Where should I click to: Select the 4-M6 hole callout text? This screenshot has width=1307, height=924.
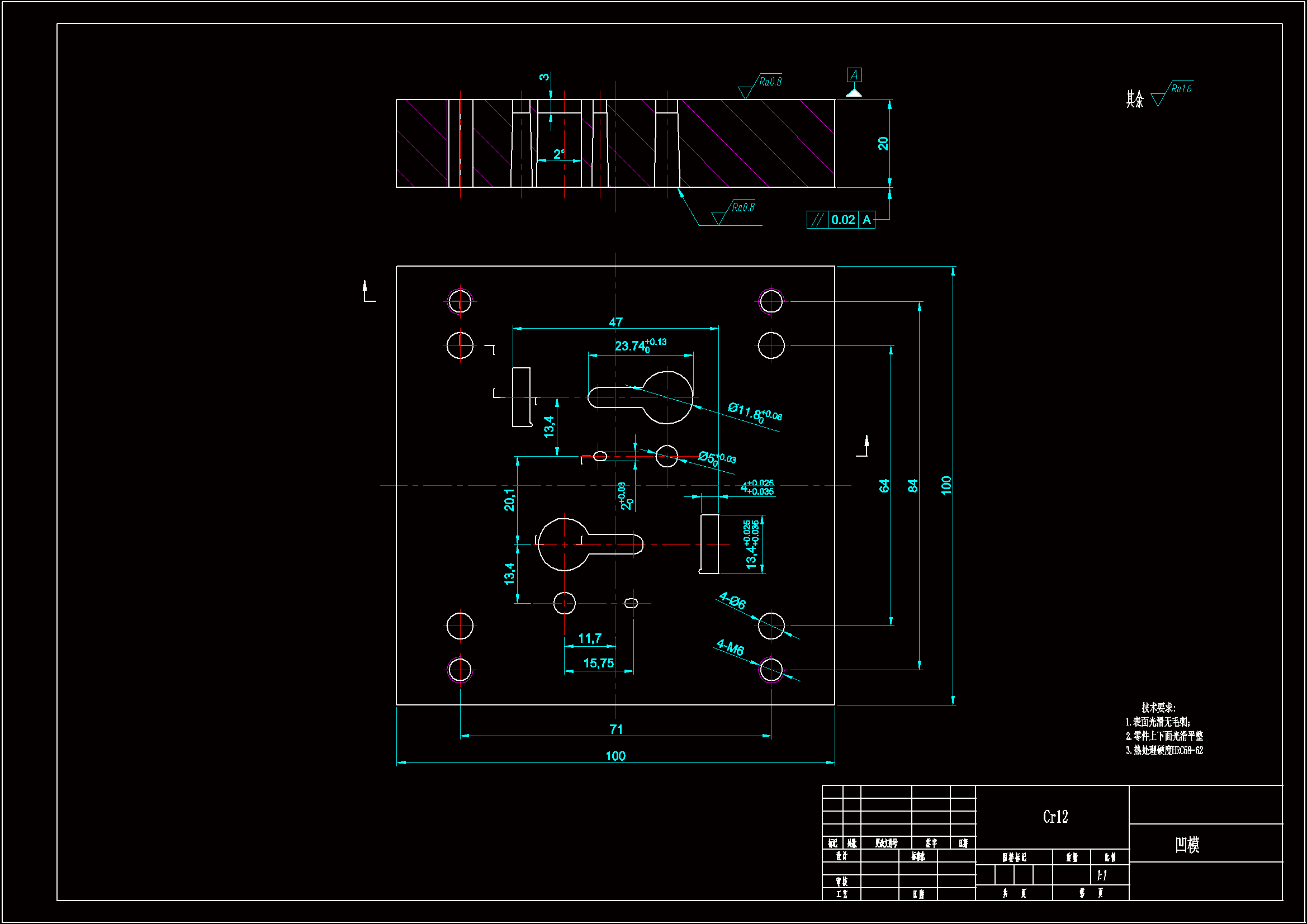pyautogui.click(x=730, y=647)
